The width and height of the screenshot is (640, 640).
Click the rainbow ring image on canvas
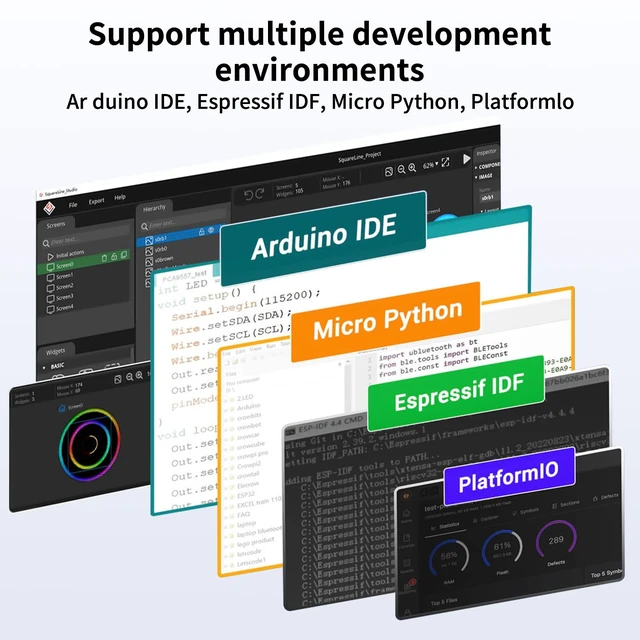point(89,444)
